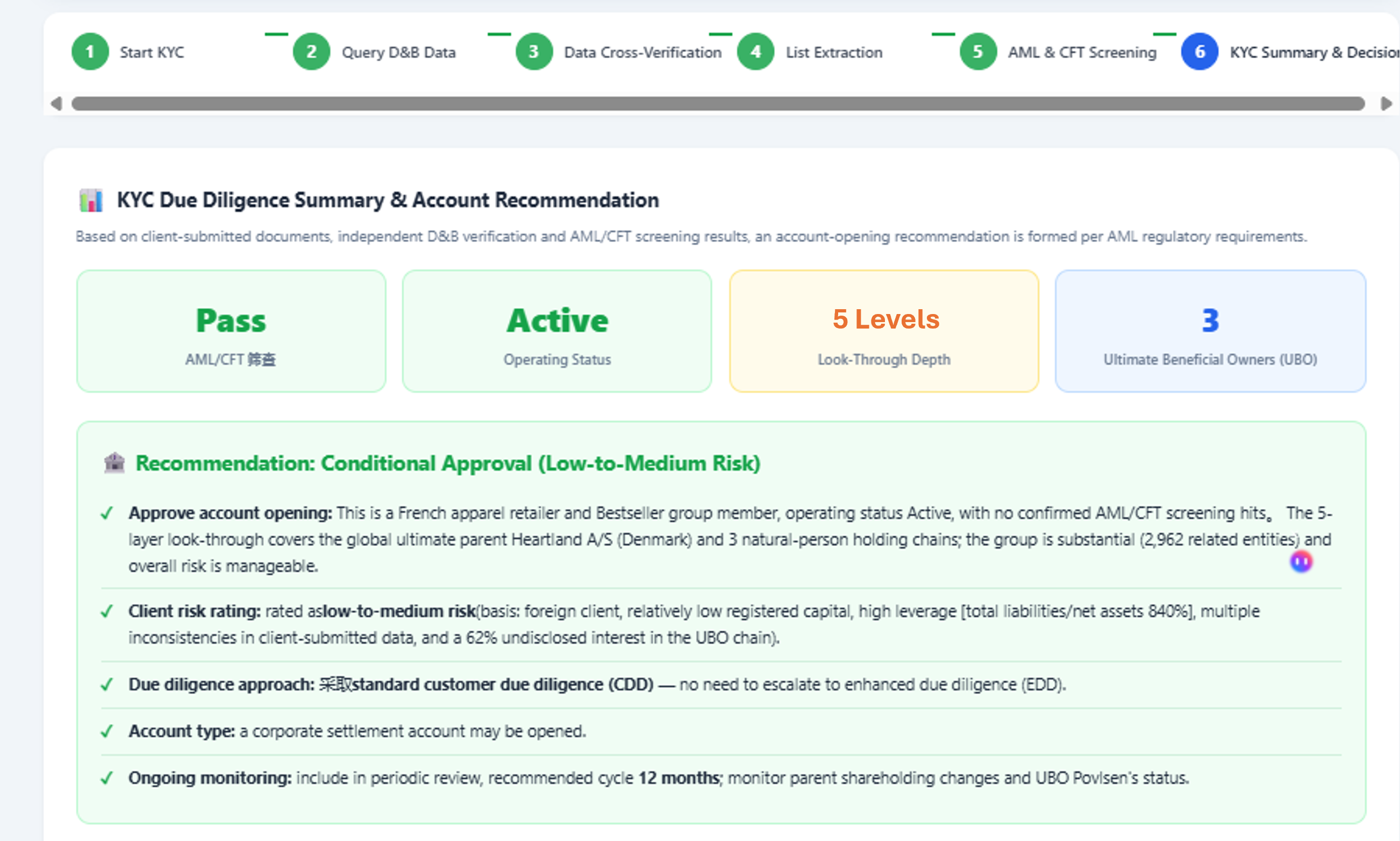This screenshot has height=841, width=1400.
Task: Click the checkmark beside Ongoing monitoring
Action: [106, 778]
